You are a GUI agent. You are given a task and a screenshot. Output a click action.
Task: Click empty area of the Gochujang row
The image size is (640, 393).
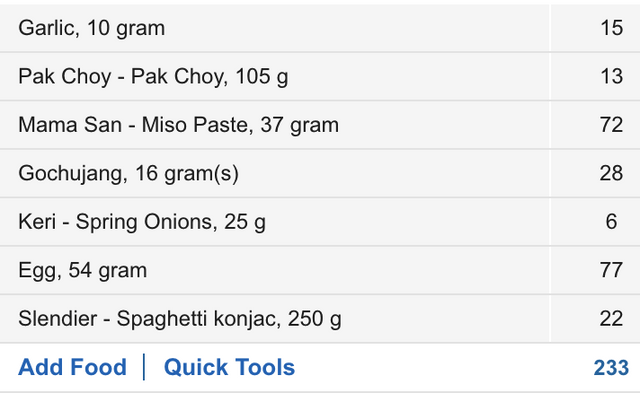coord(392,173)
